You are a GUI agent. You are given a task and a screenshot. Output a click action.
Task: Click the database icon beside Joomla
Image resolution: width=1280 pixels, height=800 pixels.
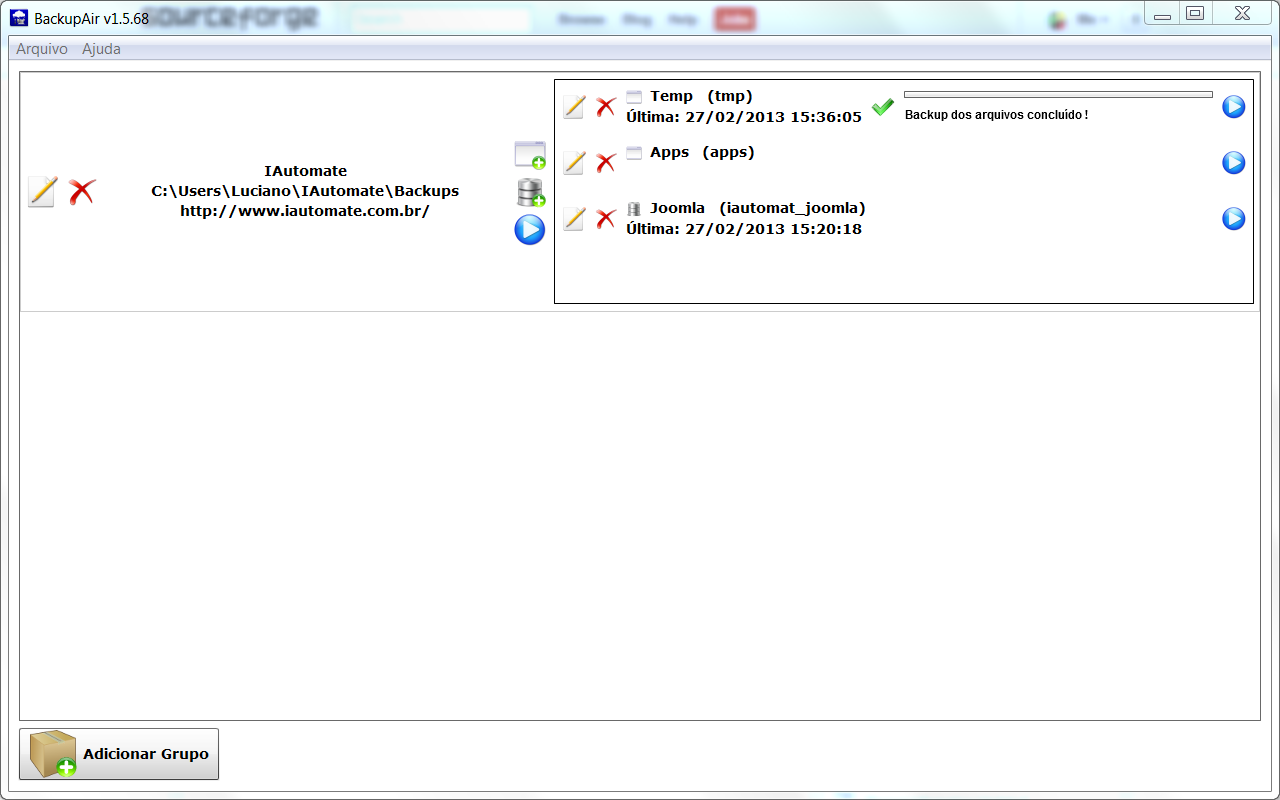tap(634, 209)
